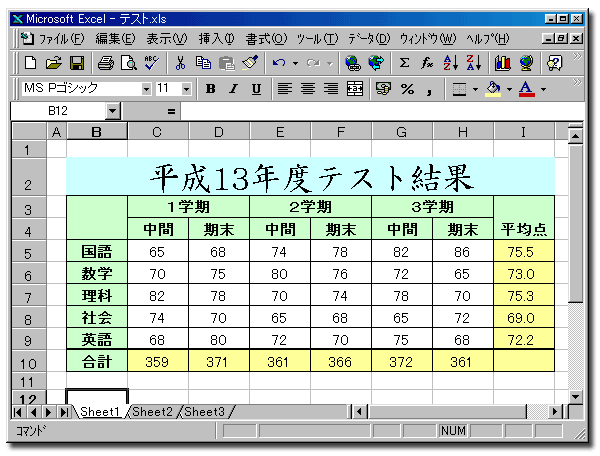The image size is (600, 456).
Task: Jump to last sheet tab arrow
Action: click(x=64, y=412)
